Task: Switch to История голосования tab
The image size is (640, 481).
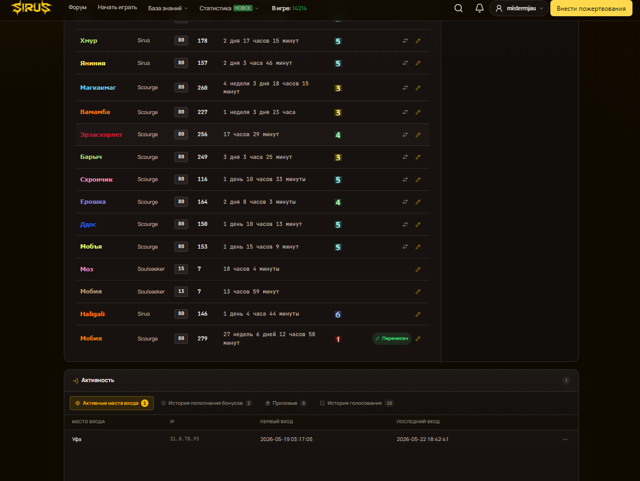Action: (356, 403)
